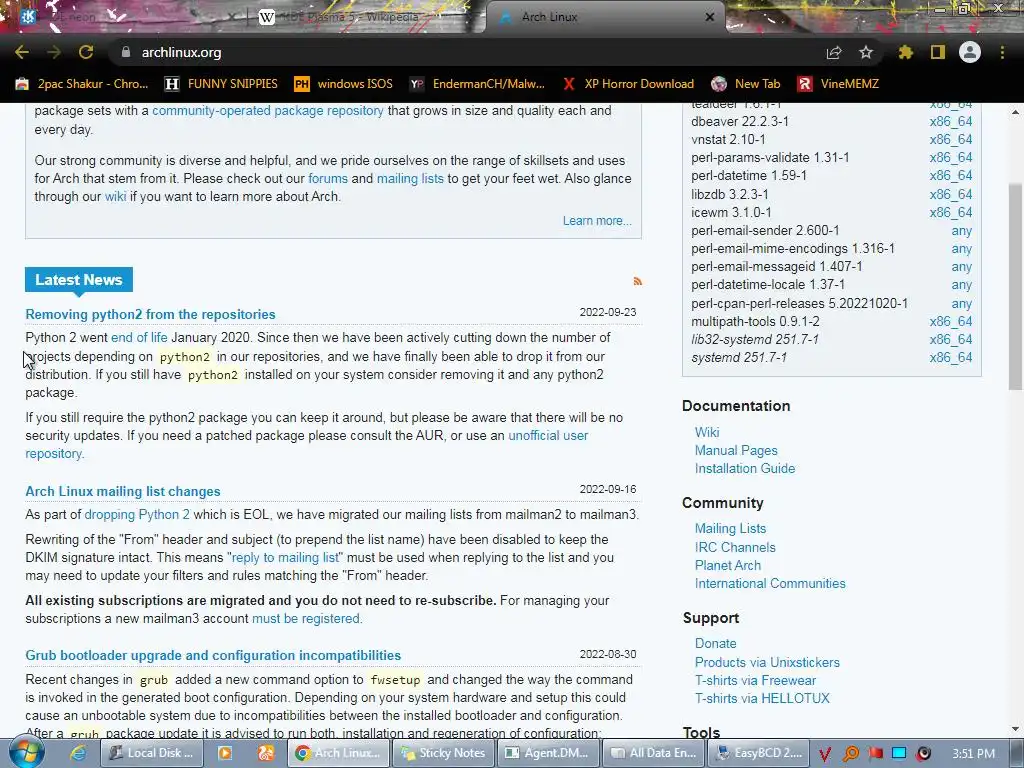Image resolution: width=1024 pixels, height=768 pixels.
Task: Open the Extensions puzzle icon
Action: pyautogui.click(x=905, y=52)
